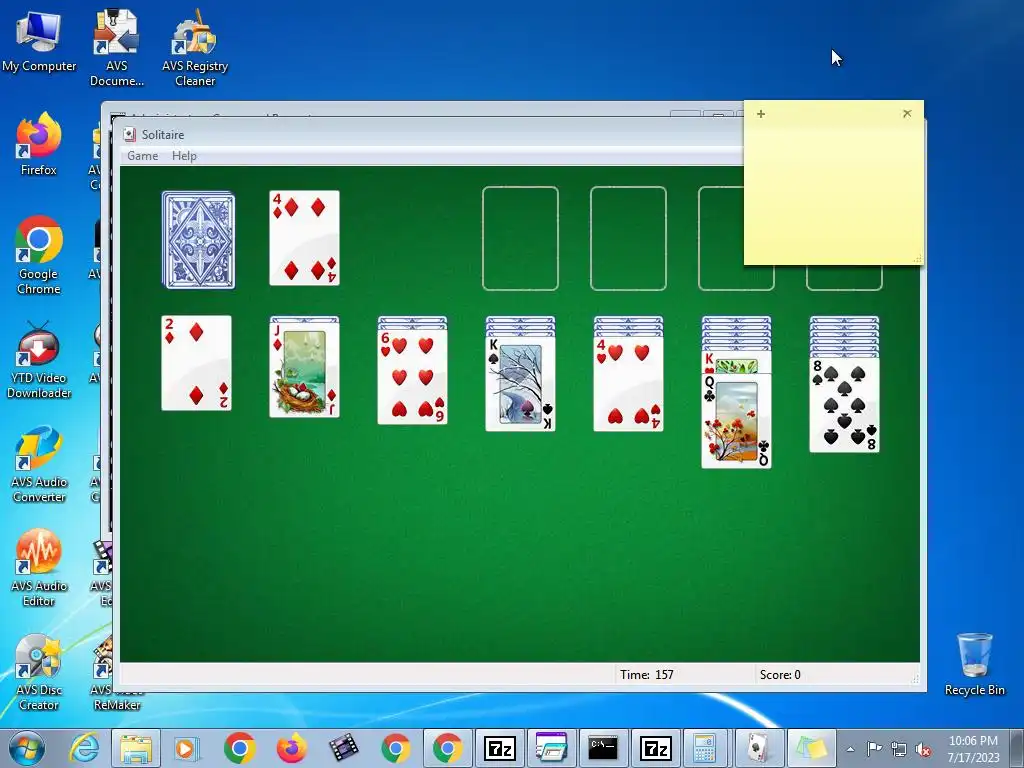Open the muted volume tray icon
The image size is (1024, 768).
923,749
